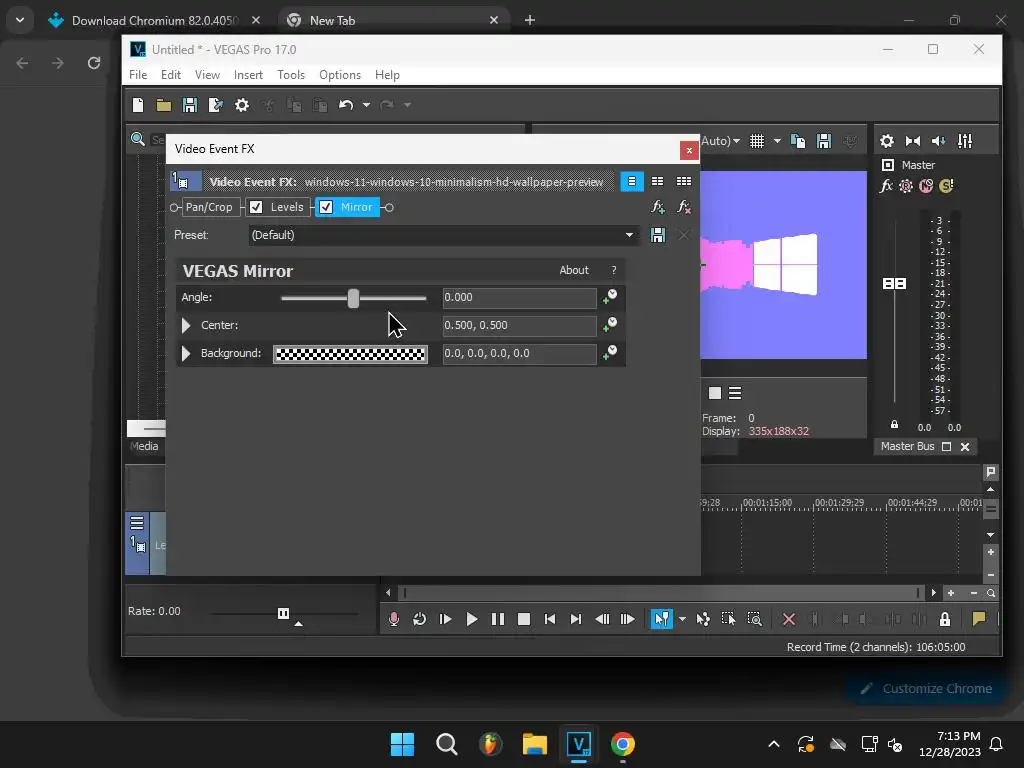The image size is (1024, 768).
Task: Click the Angle slider handle
Action: coord(353,298)
